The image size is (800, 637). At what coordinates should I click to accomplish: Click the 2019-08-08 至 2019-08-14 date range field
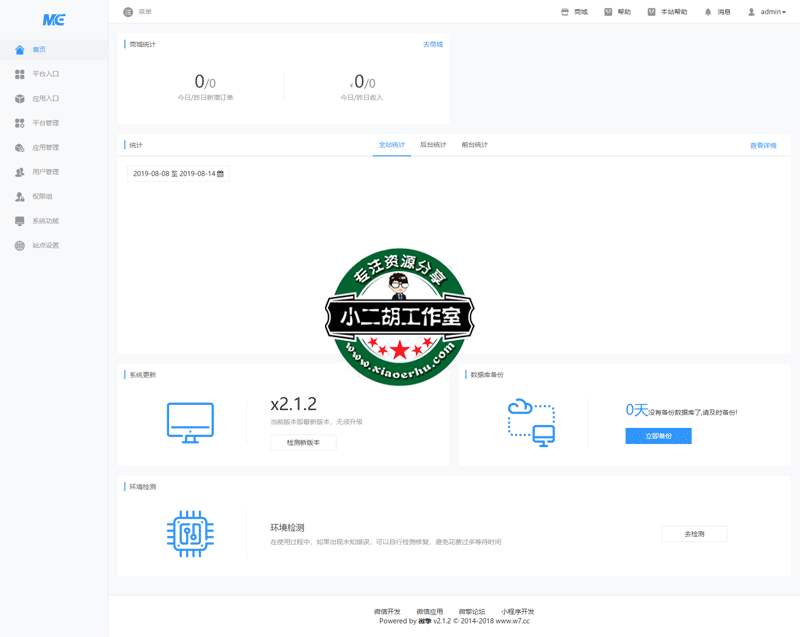pyautogui.click(x=178, y=174)
